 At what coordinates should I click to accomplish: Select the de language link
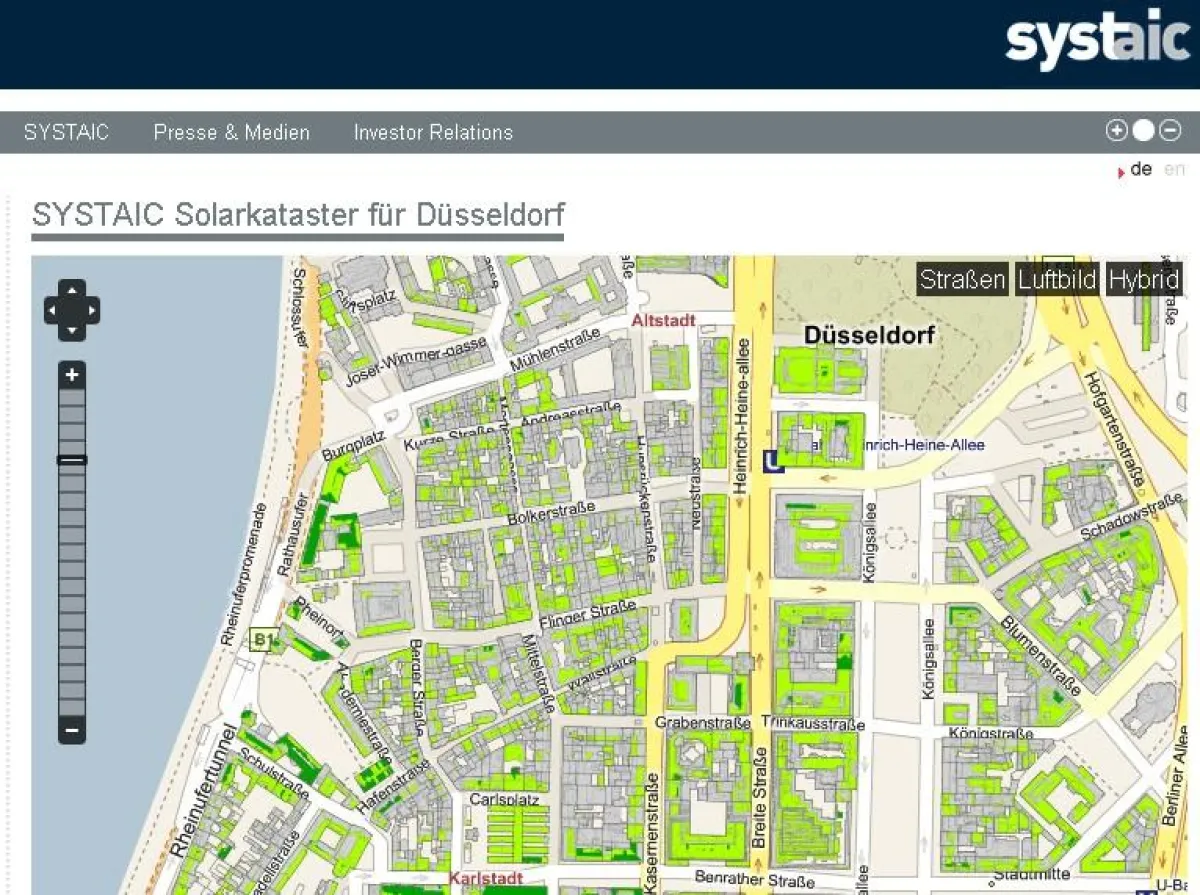point(1141,169)
